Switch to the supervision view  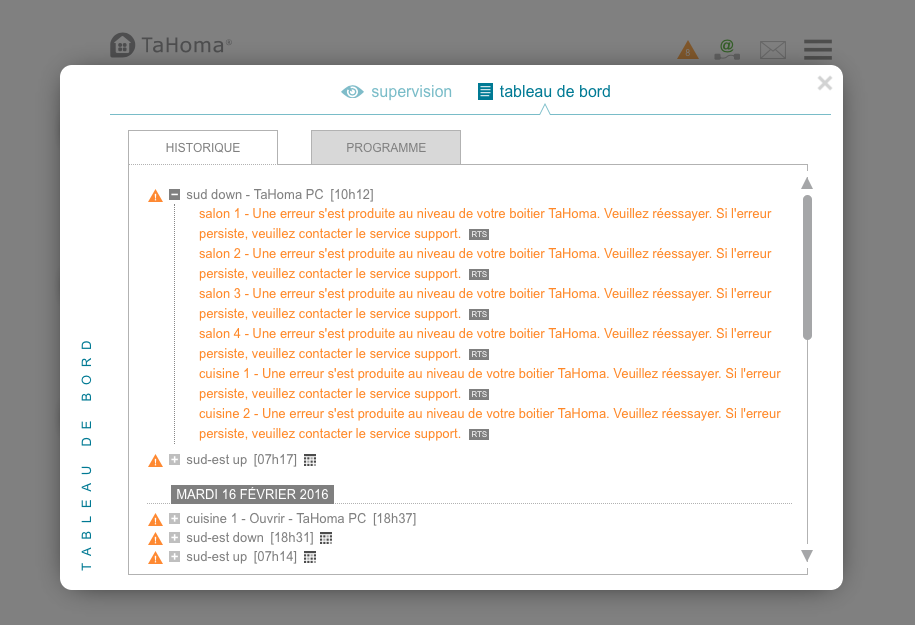click(396, 92)
